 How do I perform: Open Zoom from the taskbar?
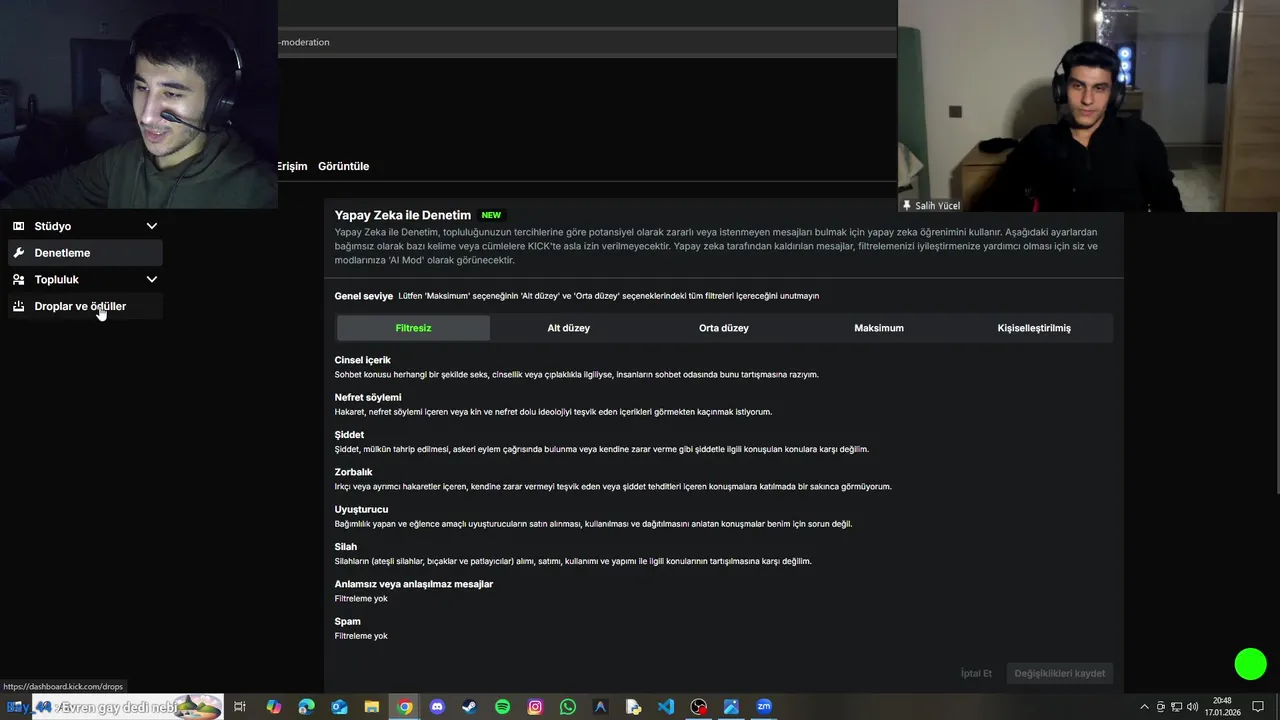(x=764, y=707)
